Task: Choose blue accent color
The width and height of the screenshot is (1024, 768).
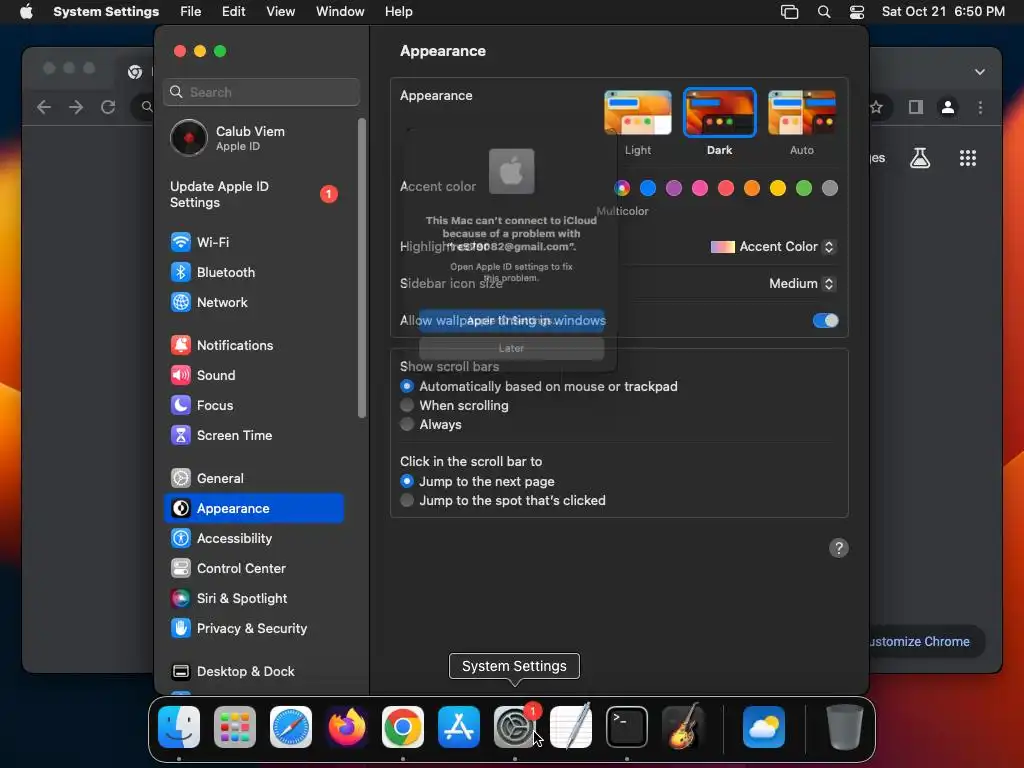Action: coord(648,189)
